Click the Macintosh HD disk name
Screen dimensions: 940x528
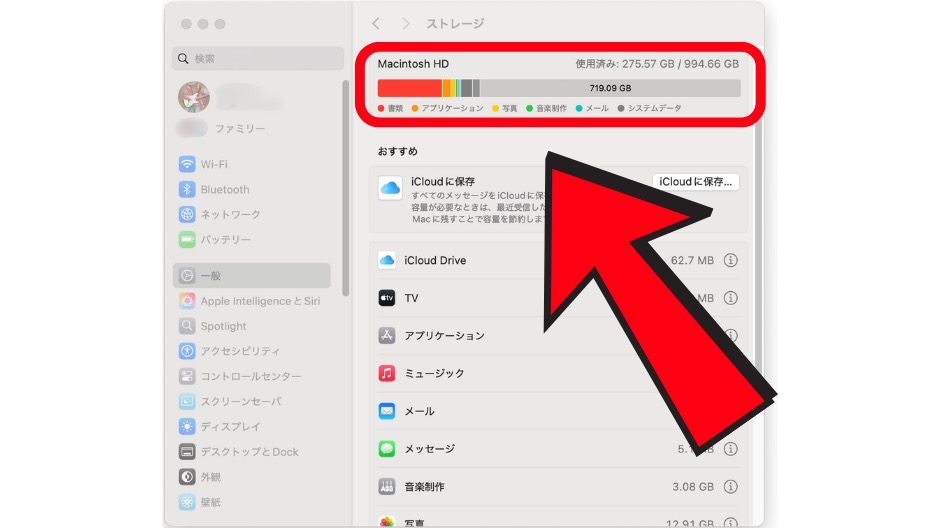tap(413, 64)
